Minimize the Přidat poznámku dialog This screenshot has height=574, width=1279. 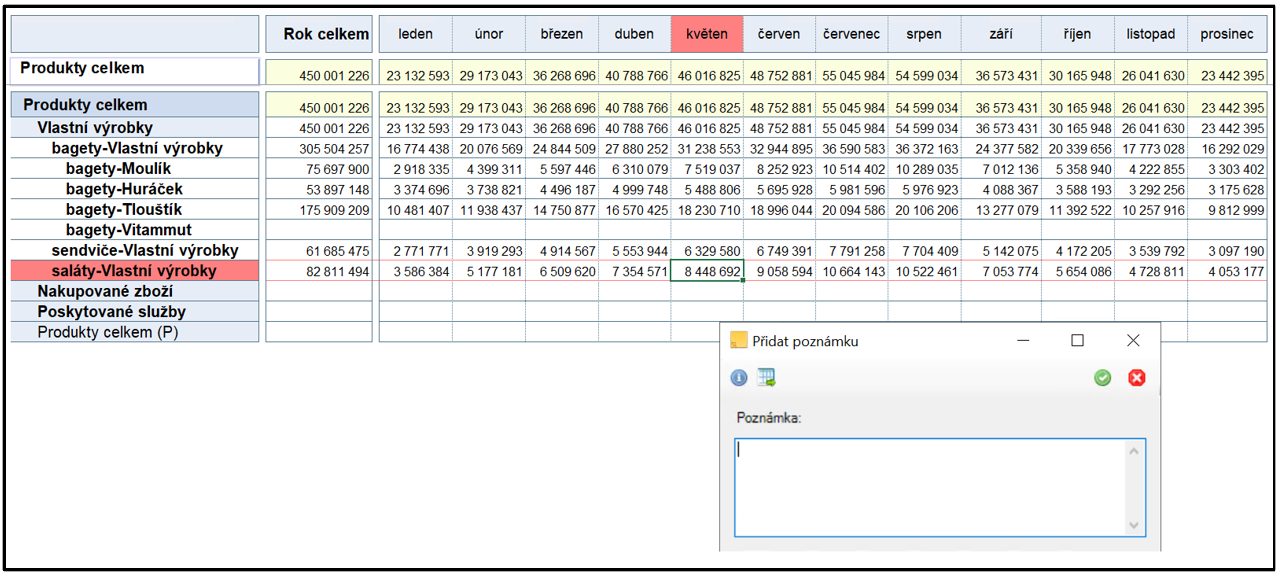point(1024,340)
